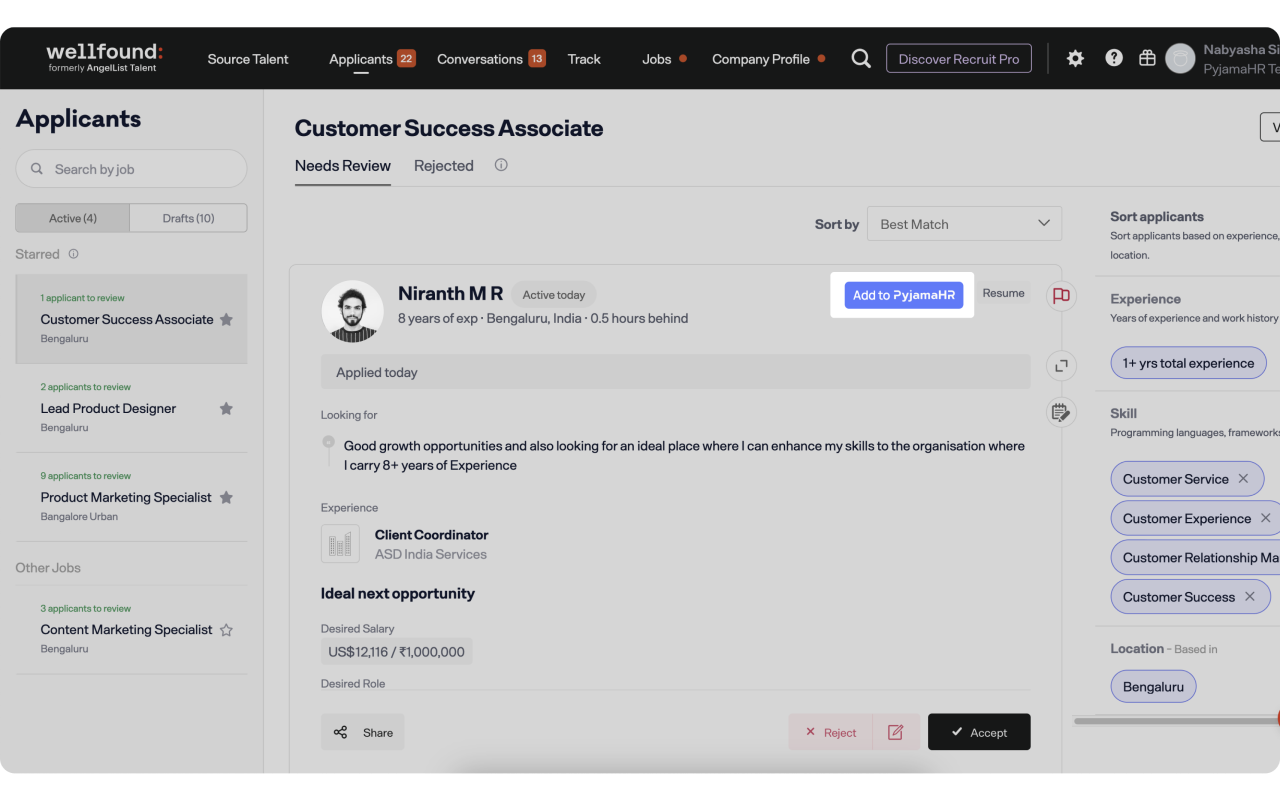Click the reject-with-note pencil icon
1280x800 pixels.
(x=895, y=731)
